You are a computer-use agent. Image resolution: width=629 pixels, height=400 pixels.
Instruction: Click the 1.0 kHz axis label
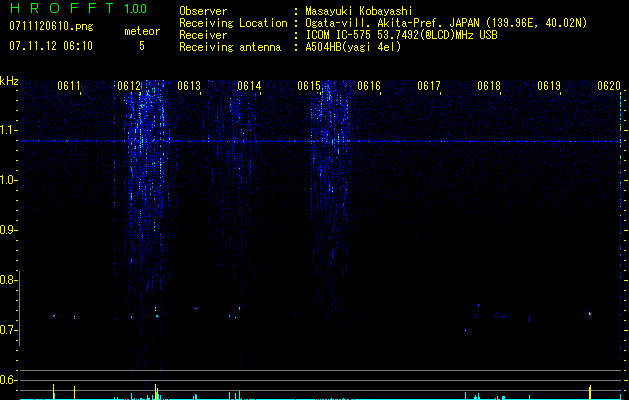click(x=7, y=180)
